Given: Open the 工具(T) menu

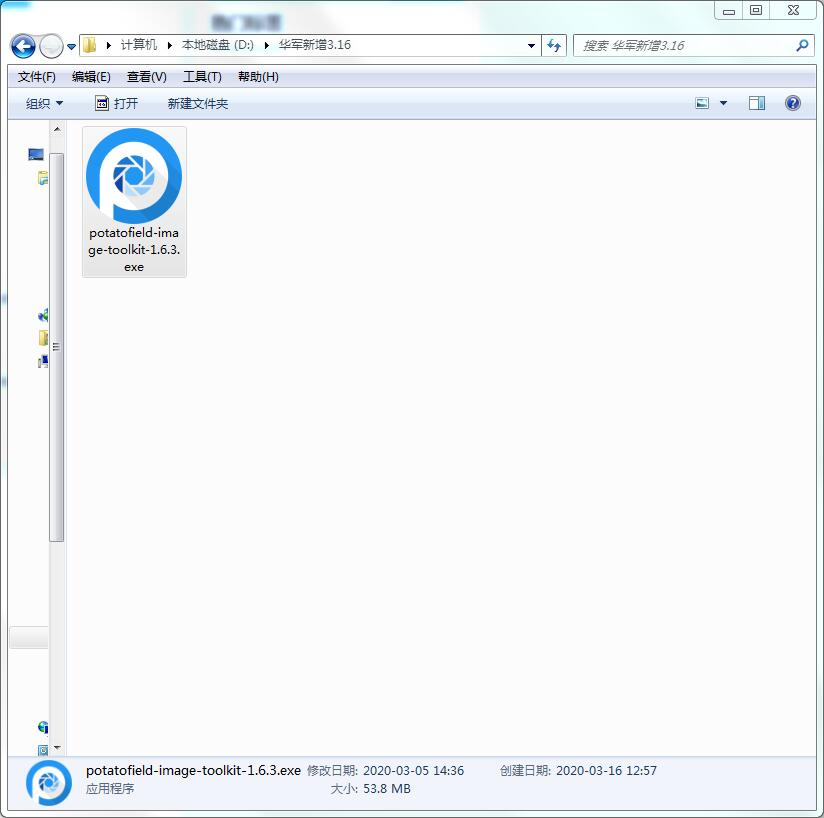Looking at the screenshot, I should pos(202,77).
